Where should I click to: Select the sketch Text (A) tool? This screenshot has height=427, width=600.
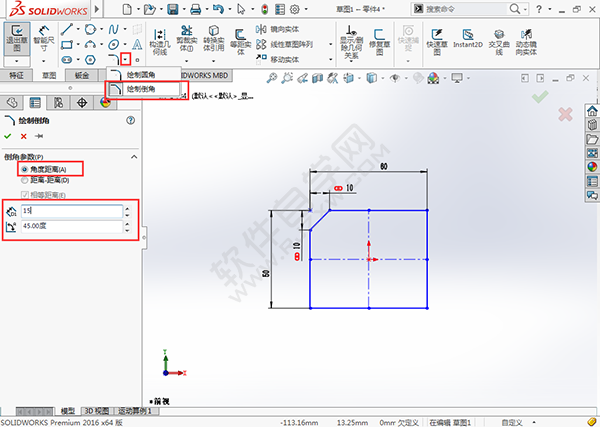137,44
